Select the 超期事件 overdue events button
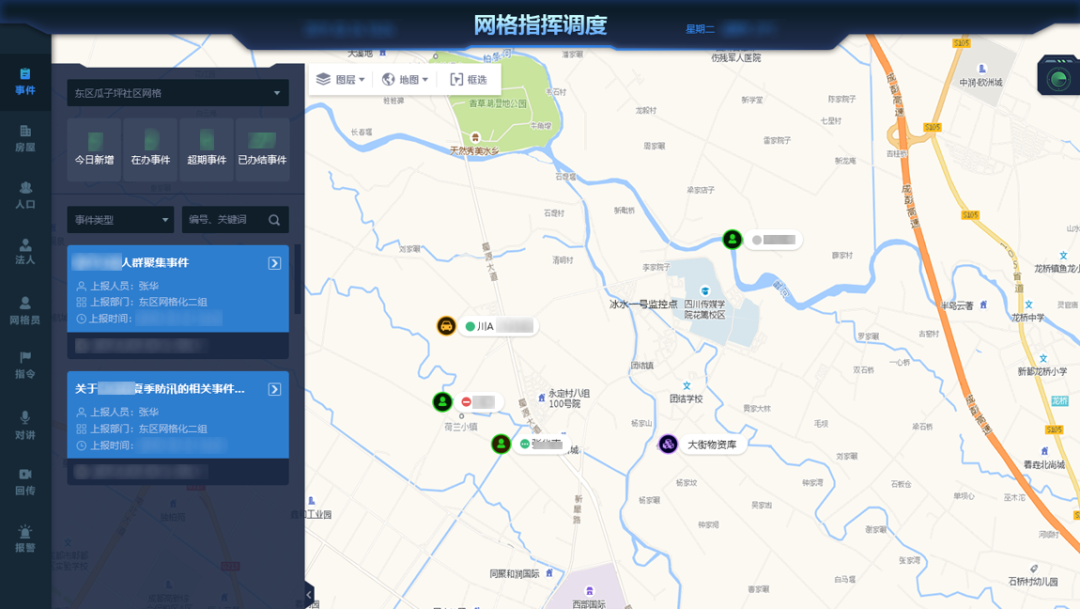This screenshot has height=609, width=1080. click(x=206, y=149)
